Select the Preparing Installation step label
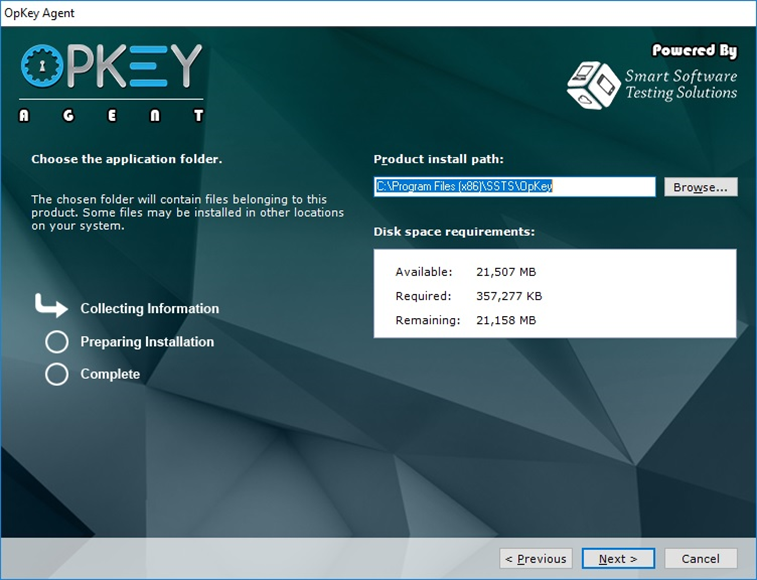This screenshot has width=757, height=580. [147, 342]
